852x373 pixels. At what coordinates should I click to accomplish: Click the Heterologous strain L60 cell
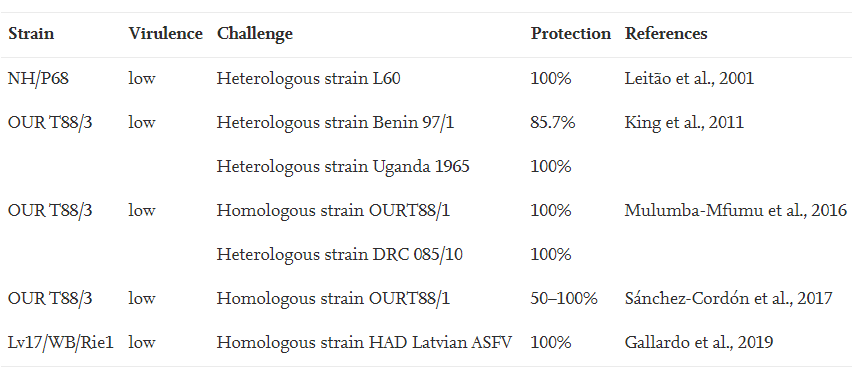[309, 79]
